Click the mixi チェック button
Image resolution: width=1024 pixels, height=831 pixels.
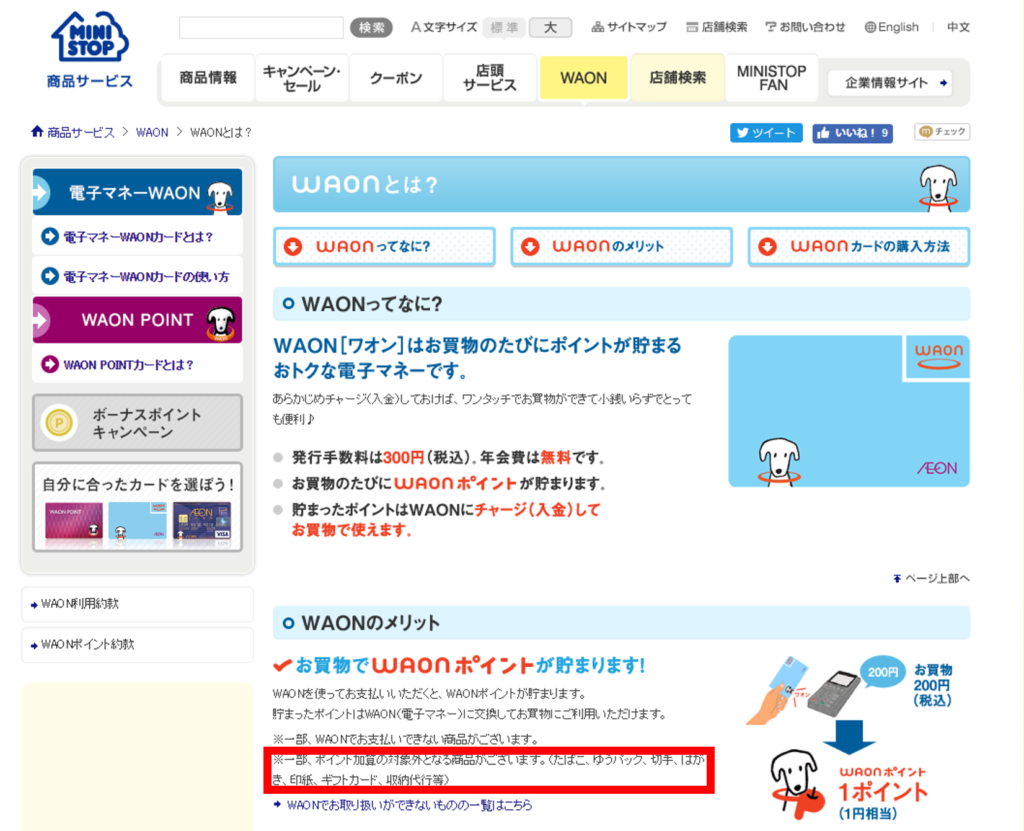tap(942, 131)
